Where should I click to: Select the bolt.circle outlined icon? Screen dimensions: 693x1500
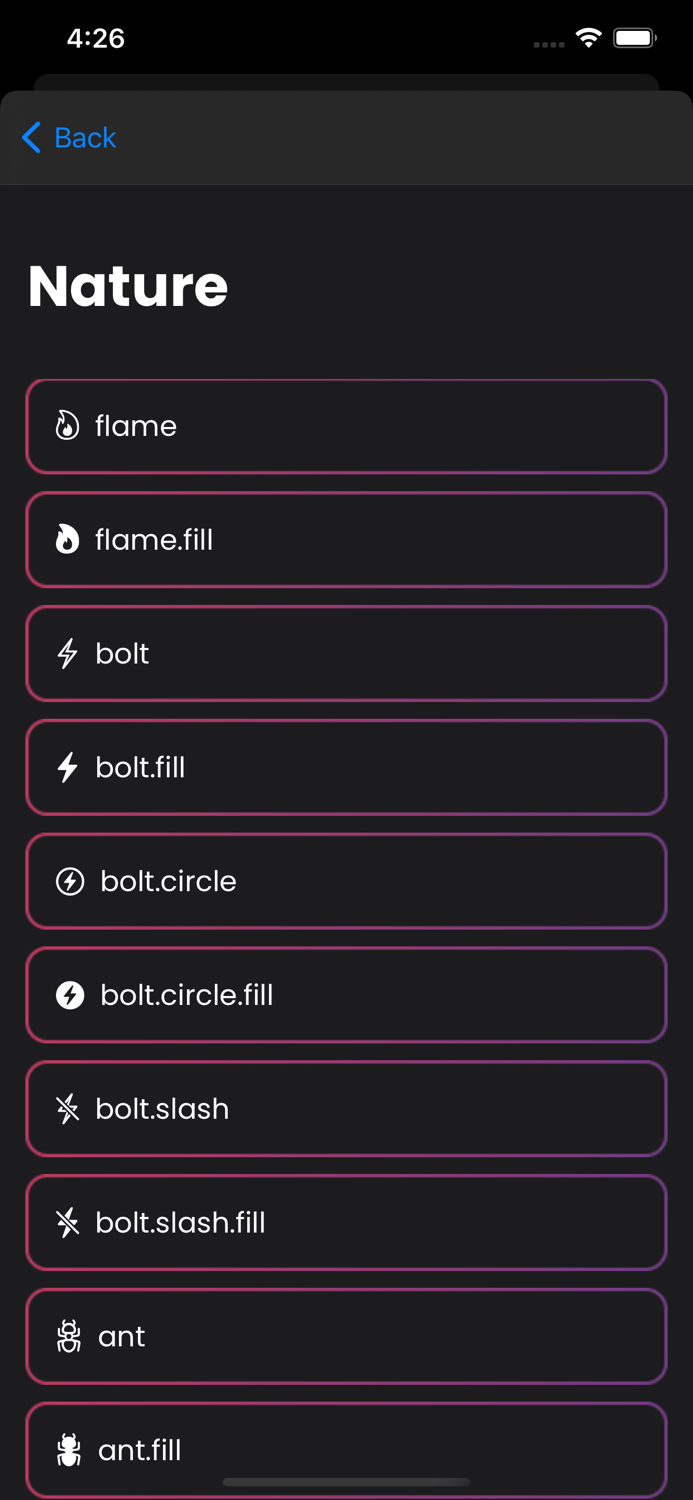tap(68, 881)
